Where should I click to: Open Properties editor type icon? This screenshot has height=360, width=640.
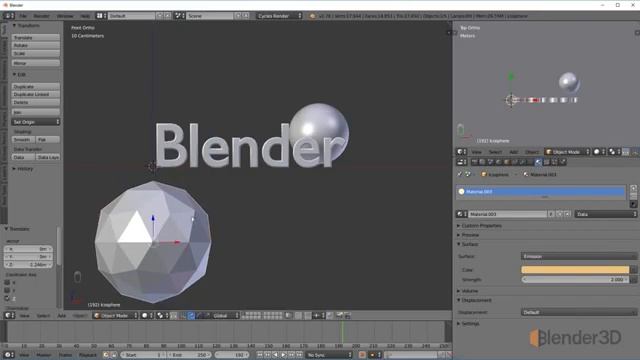pos(462,162)
